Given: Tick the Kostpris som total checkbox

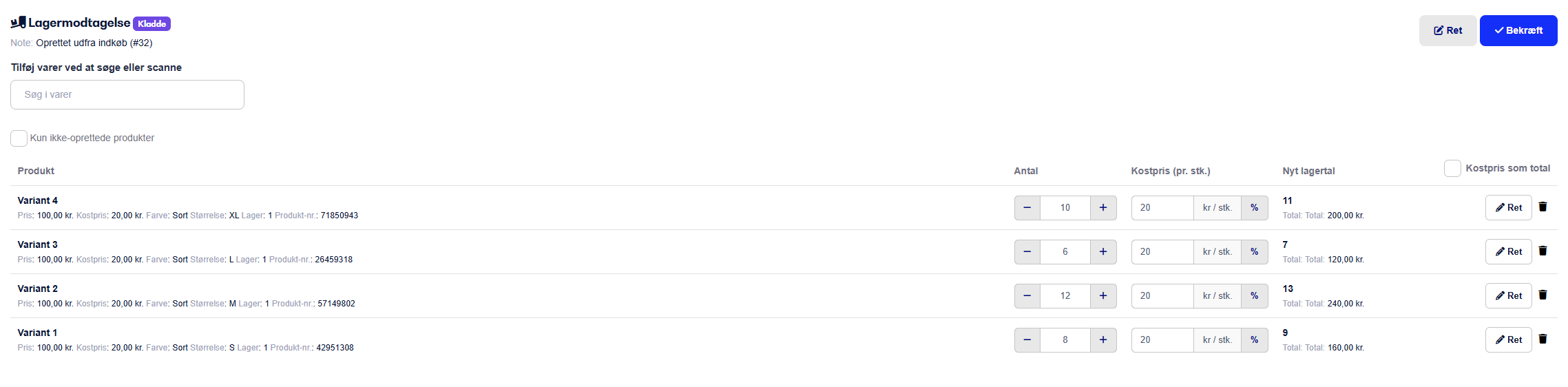Looking at the screenshot, I should (x=1452, y=168).
